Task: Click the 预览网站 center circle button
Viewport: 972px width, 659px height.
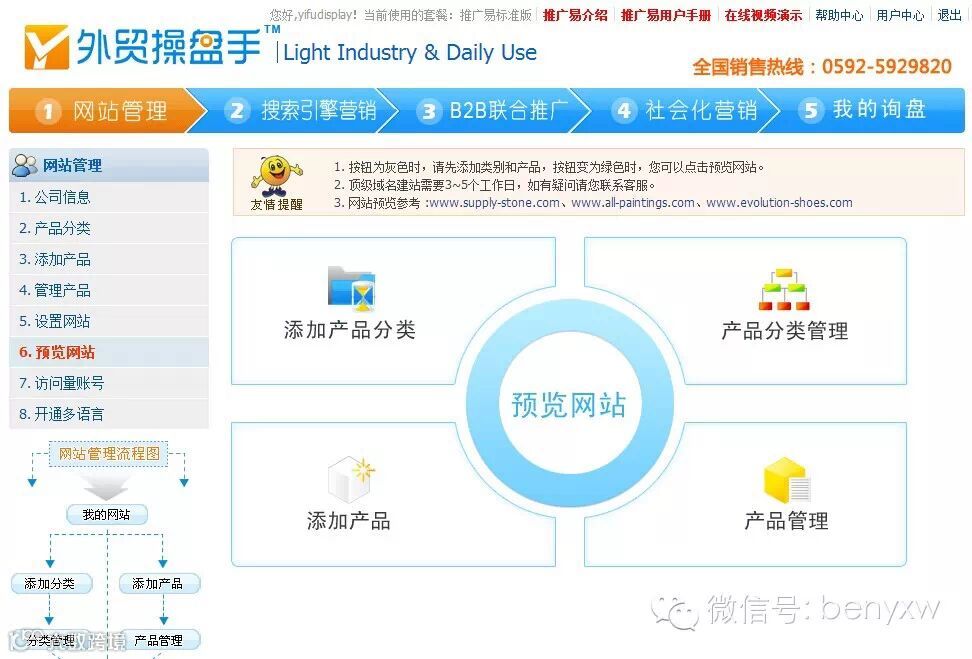Action: point(569,404)
